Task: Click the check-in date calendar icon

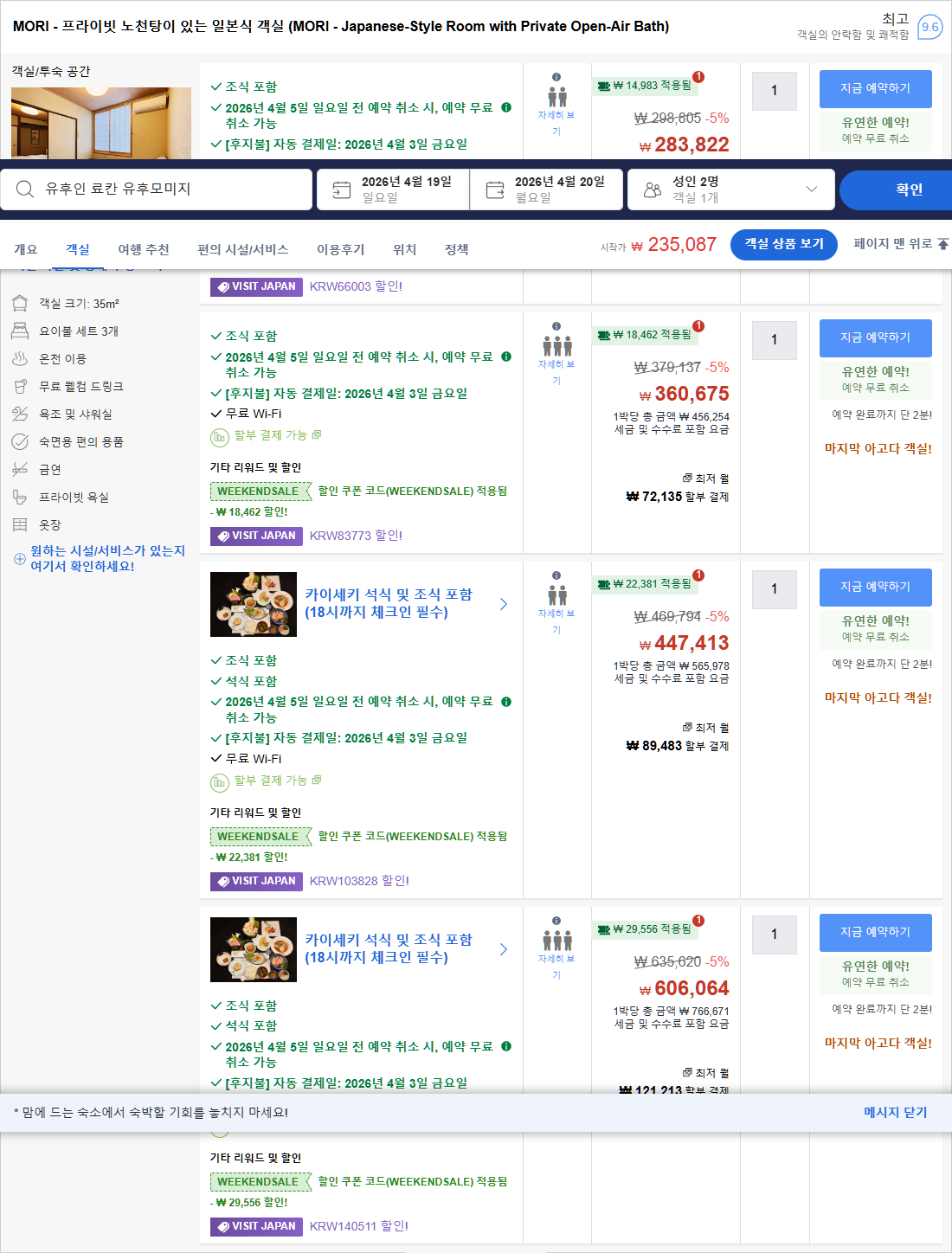Action: tap(342, 189)
